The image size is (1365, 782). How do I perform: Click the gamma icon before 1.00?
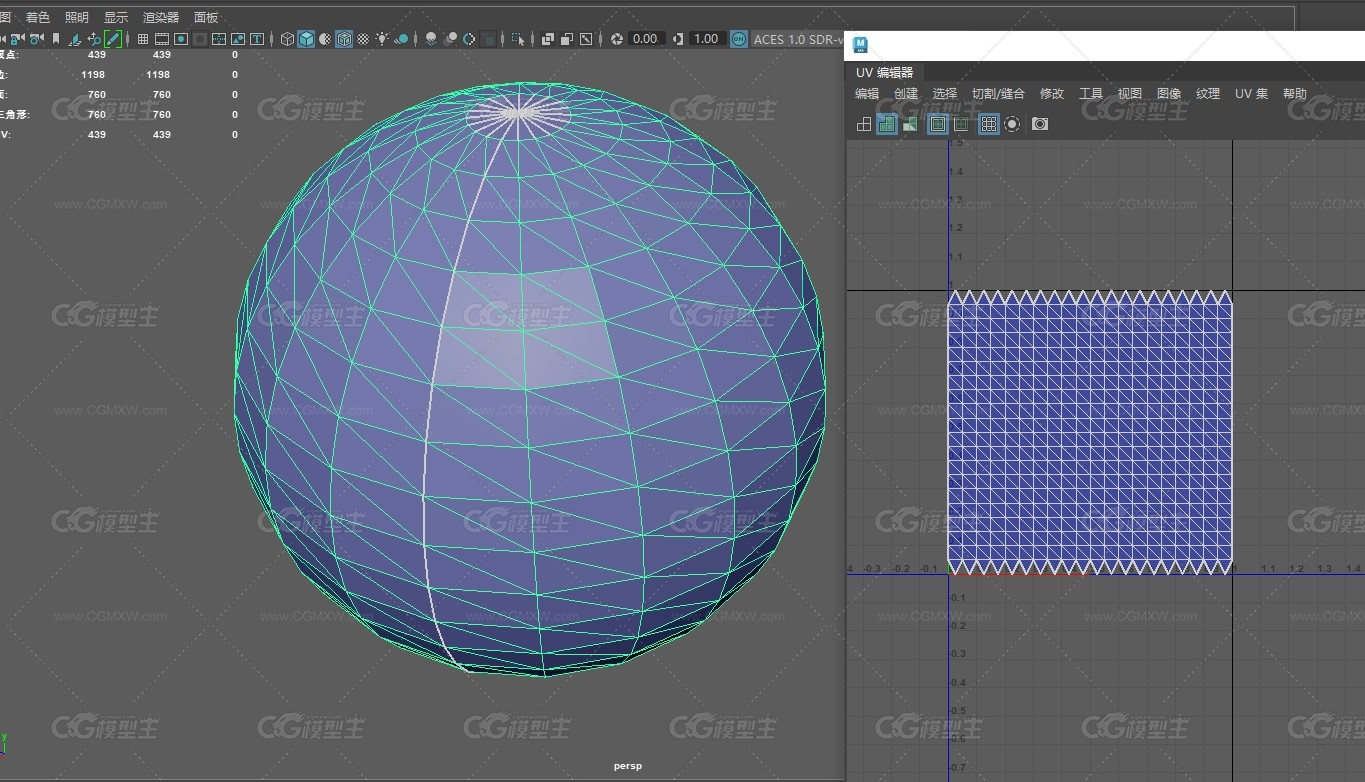[678, 39]
